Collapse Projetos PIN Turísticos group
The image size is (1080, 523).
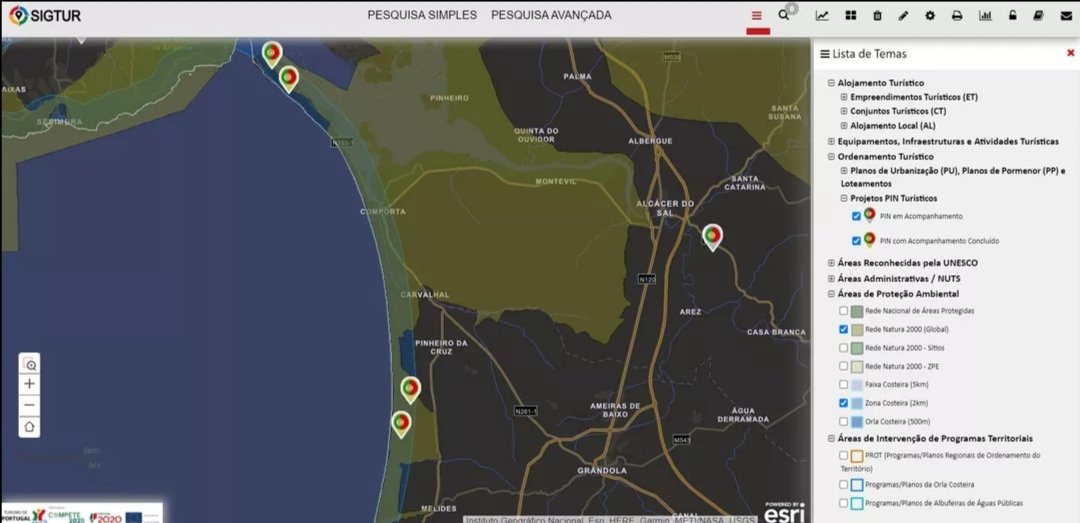tap(844, 198)
